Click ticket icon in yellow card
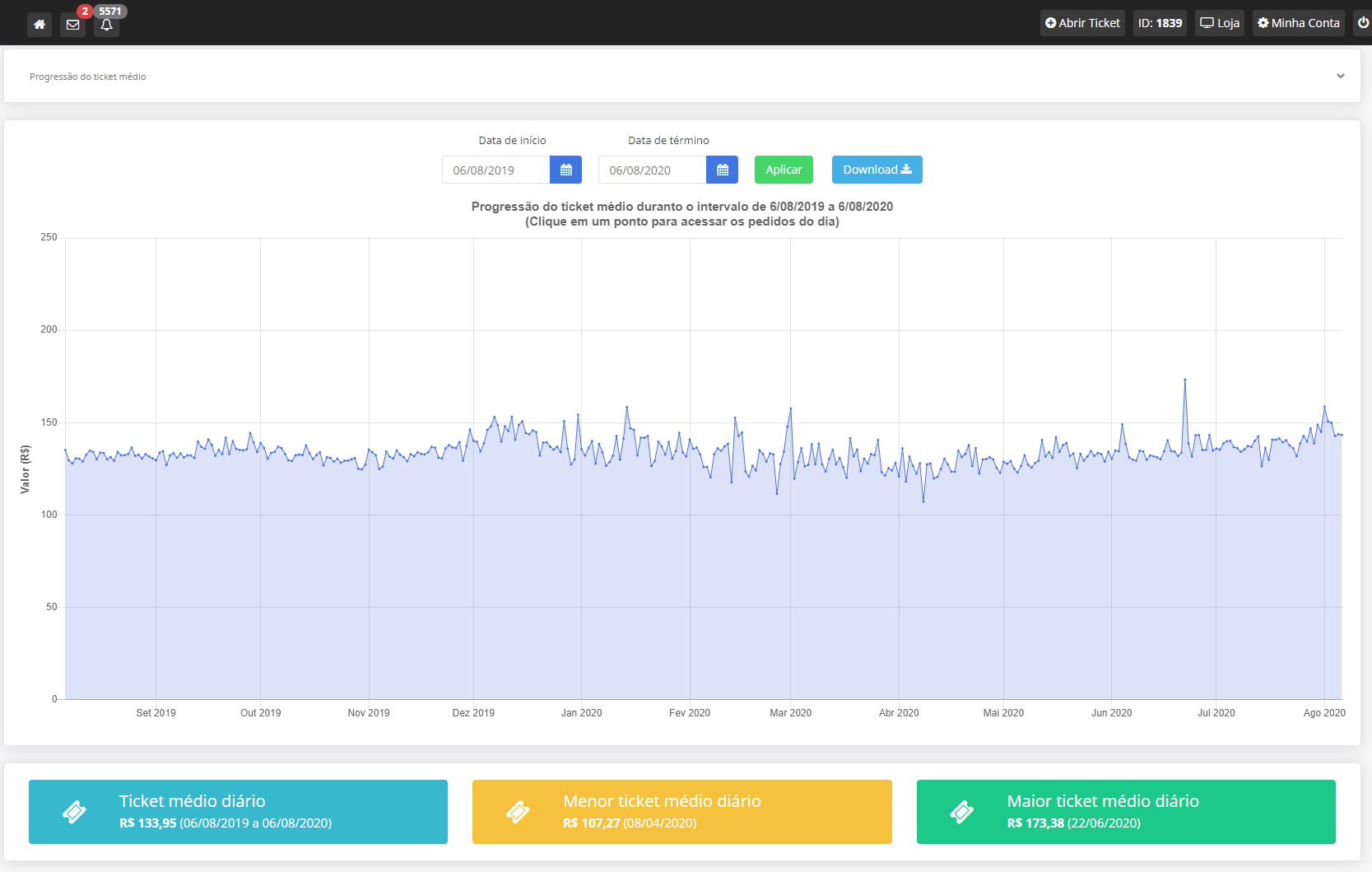1372x872 pixels. [x=518, y=812]
